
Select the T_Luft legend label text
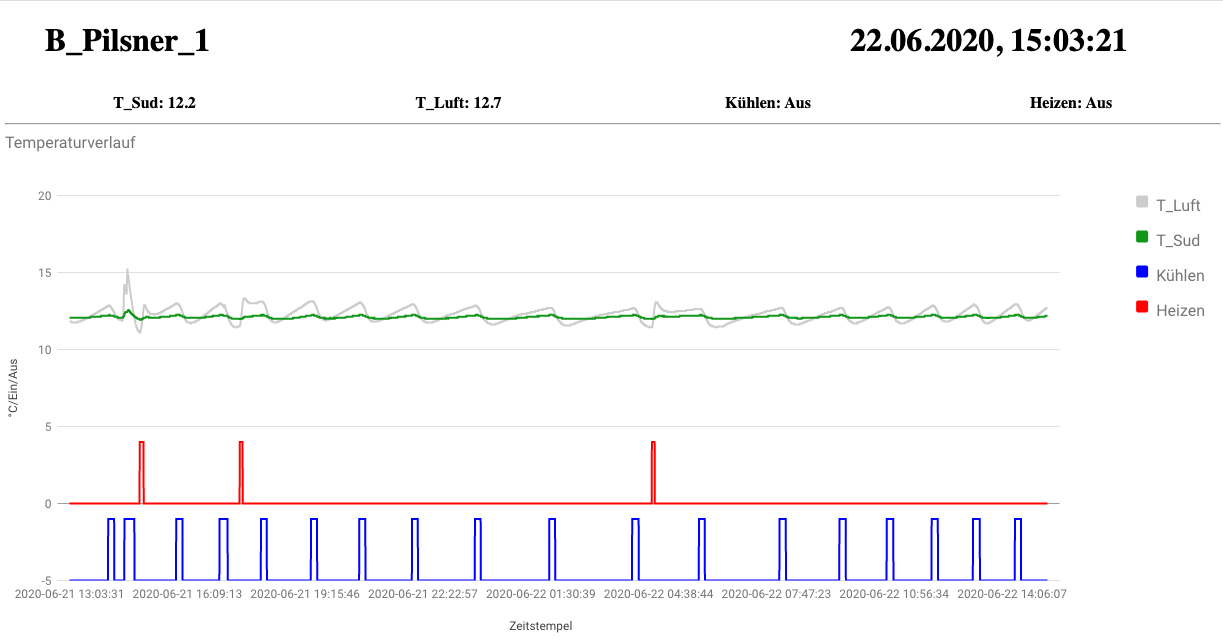coord(1178,206)
